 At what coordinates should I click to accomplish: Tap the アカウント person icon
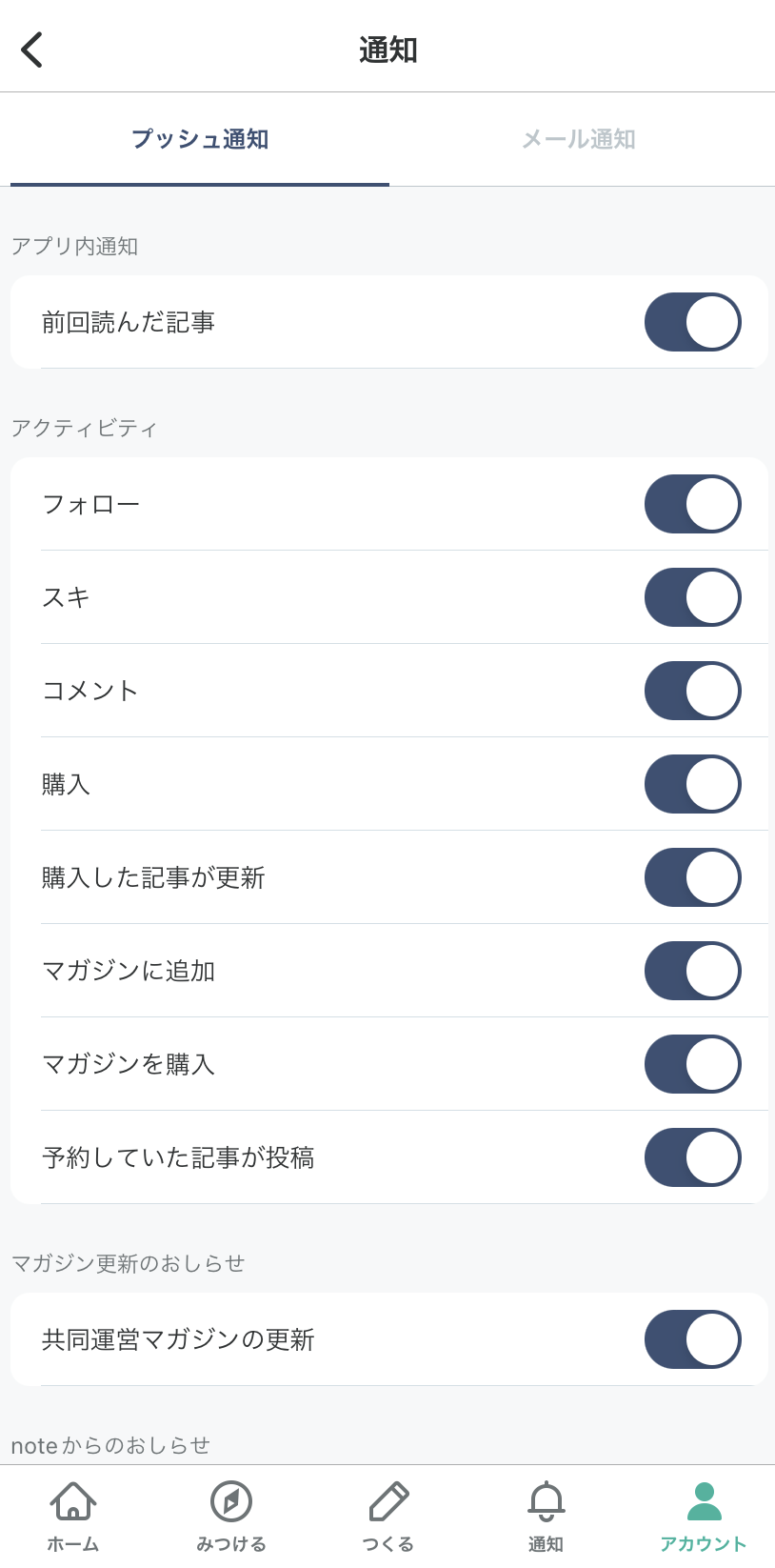pyautogui.click(x=704, y=1501)
